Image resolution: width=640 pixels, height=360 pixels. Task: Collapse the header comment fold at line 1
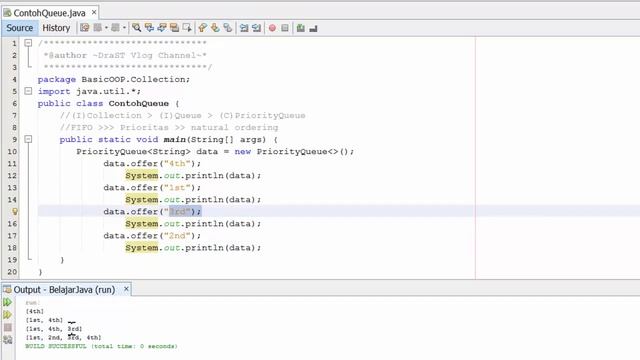28,43
